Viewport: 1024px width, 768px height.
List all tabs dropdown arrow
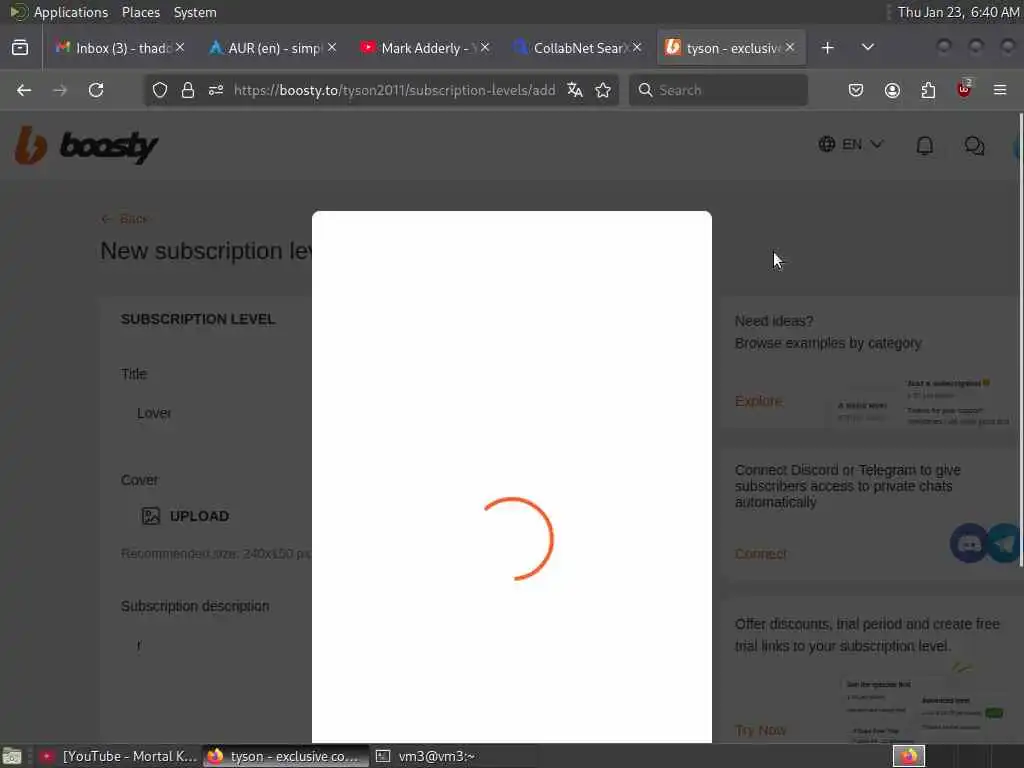coord(867,48)
